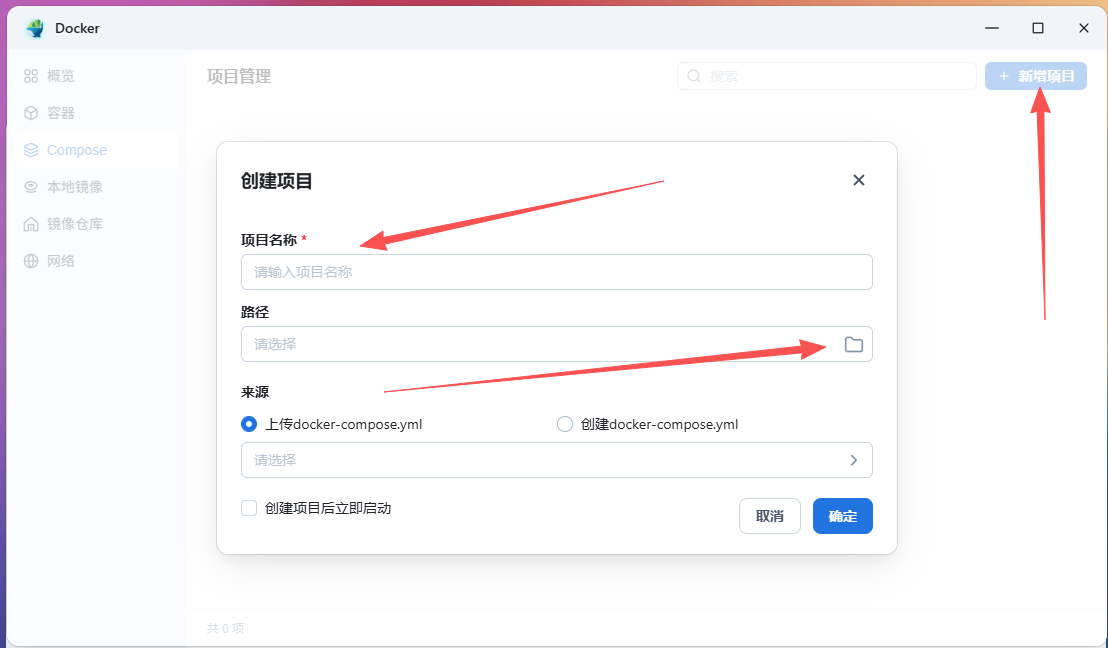Select the 创建docker-compose.yml radio option
Screen dimensions: 1108x648
565,424
